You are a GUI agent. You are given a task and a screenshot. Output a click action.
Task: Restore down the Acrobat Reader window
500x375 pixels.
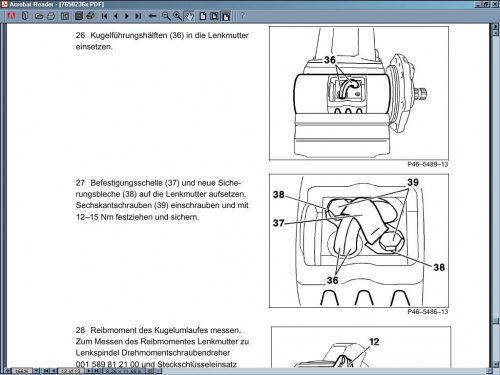486,4
